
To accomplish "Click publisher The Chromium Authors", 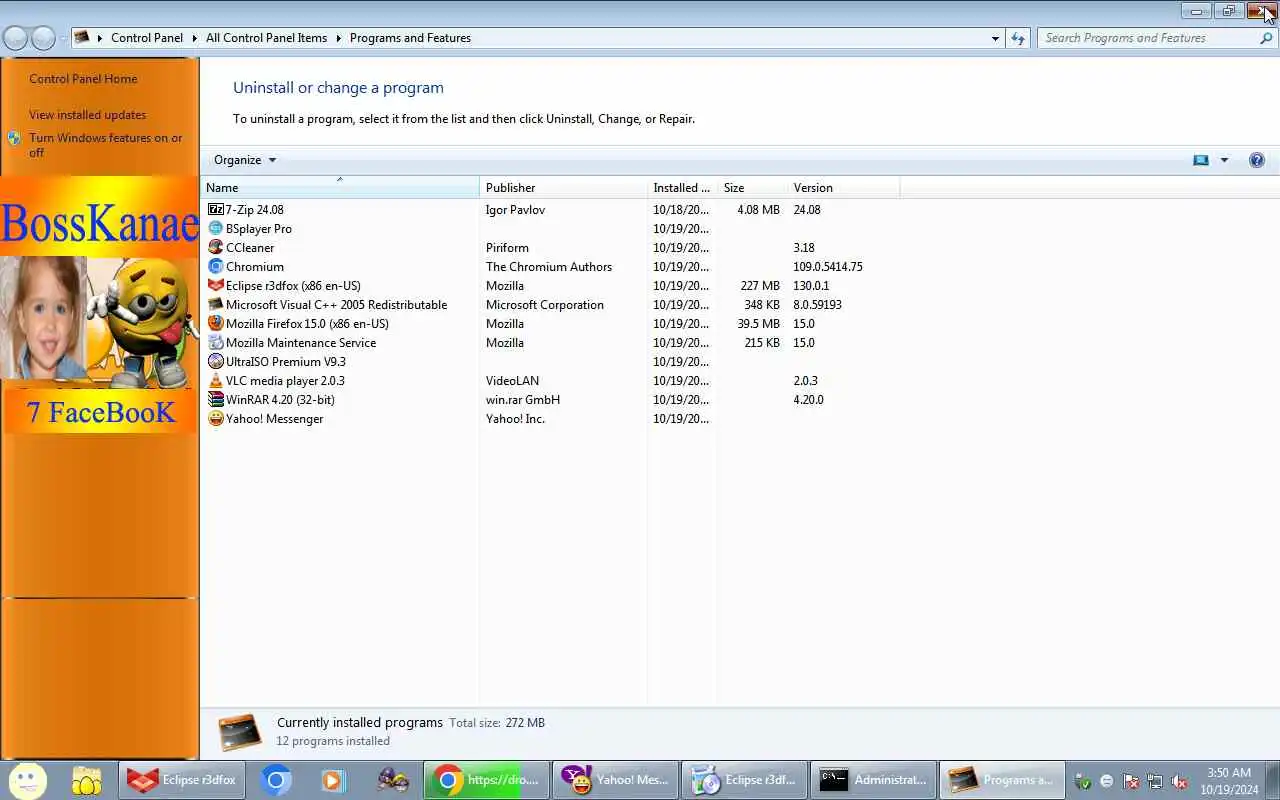I will point(549,267).
